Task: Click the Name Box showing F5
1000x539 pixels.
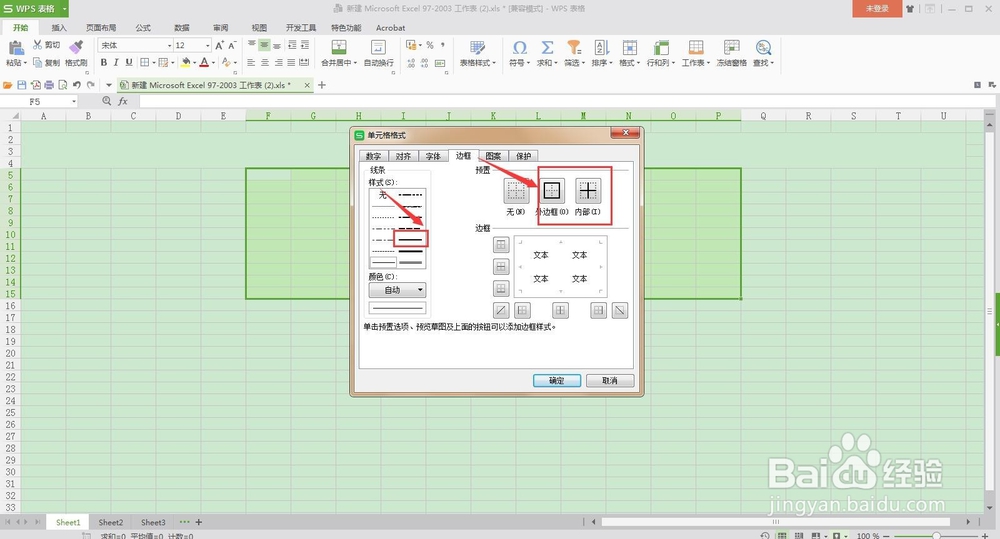Action: pyautogui.click(x=40, y=101)
